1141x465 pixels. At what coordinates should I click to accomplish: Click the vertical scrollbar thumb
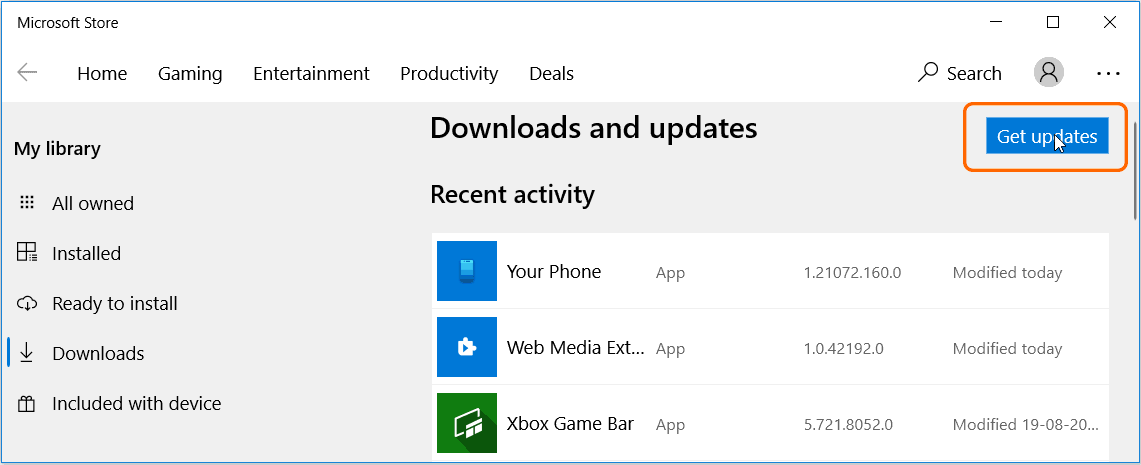pyautogui.click(x=1136, y=170)
